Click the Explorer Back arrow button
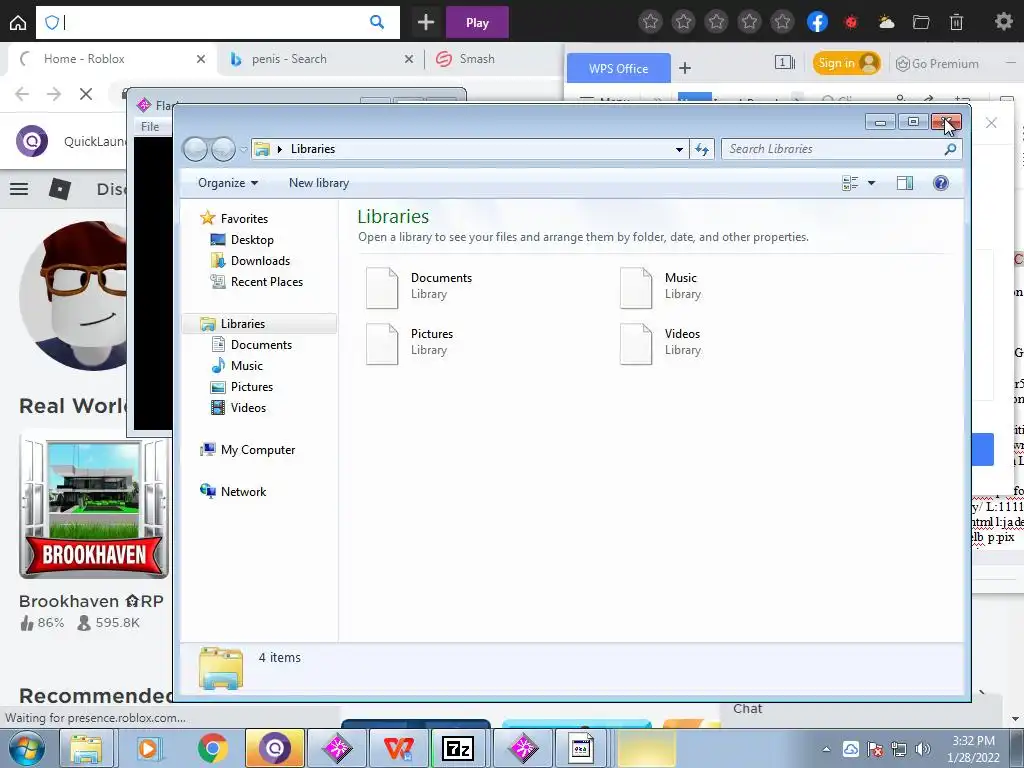This screenshot has height=768, width=1024. (x=195, y=149)
